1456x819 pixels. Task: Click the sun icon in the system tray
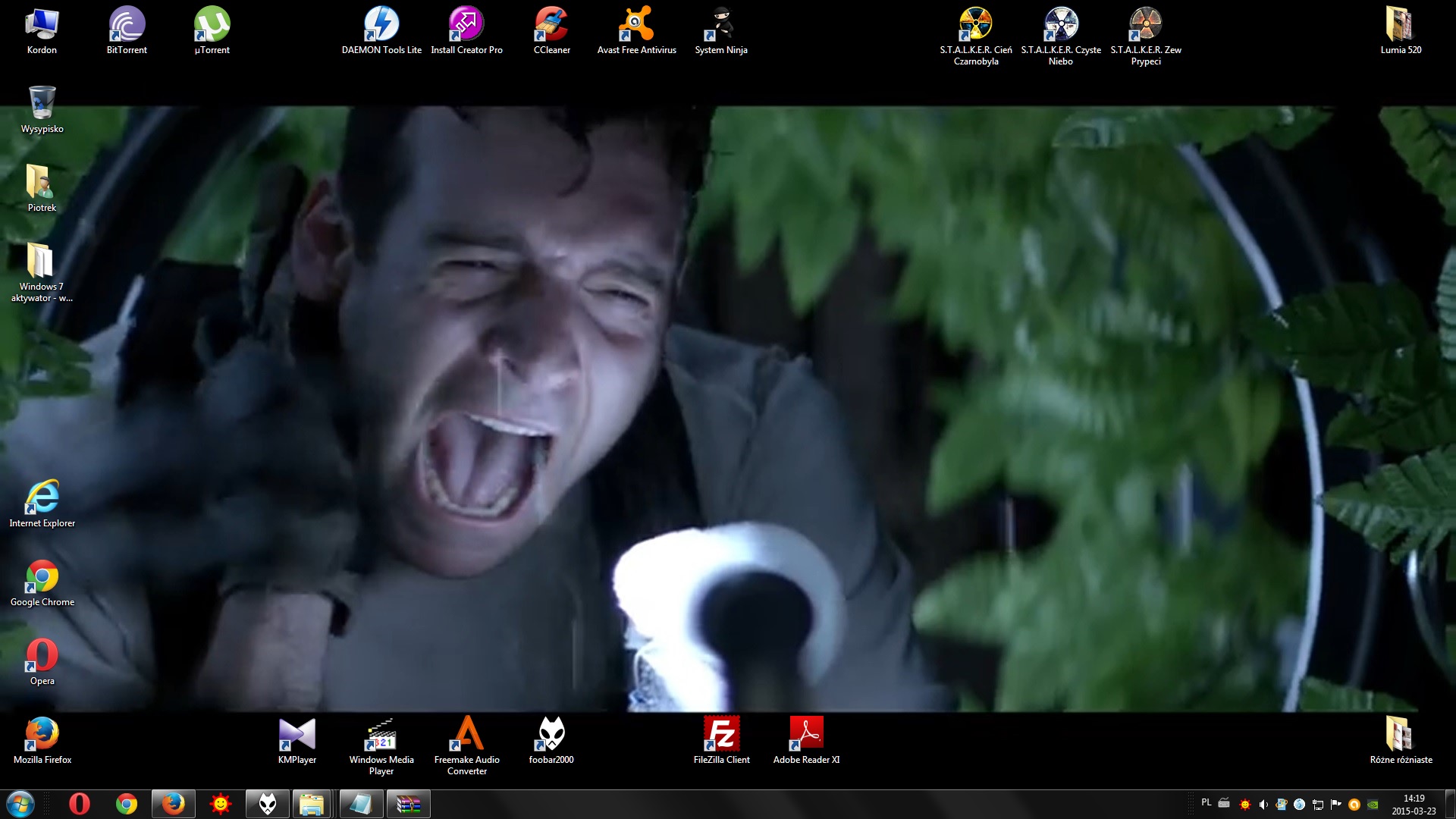(1244, 805)
